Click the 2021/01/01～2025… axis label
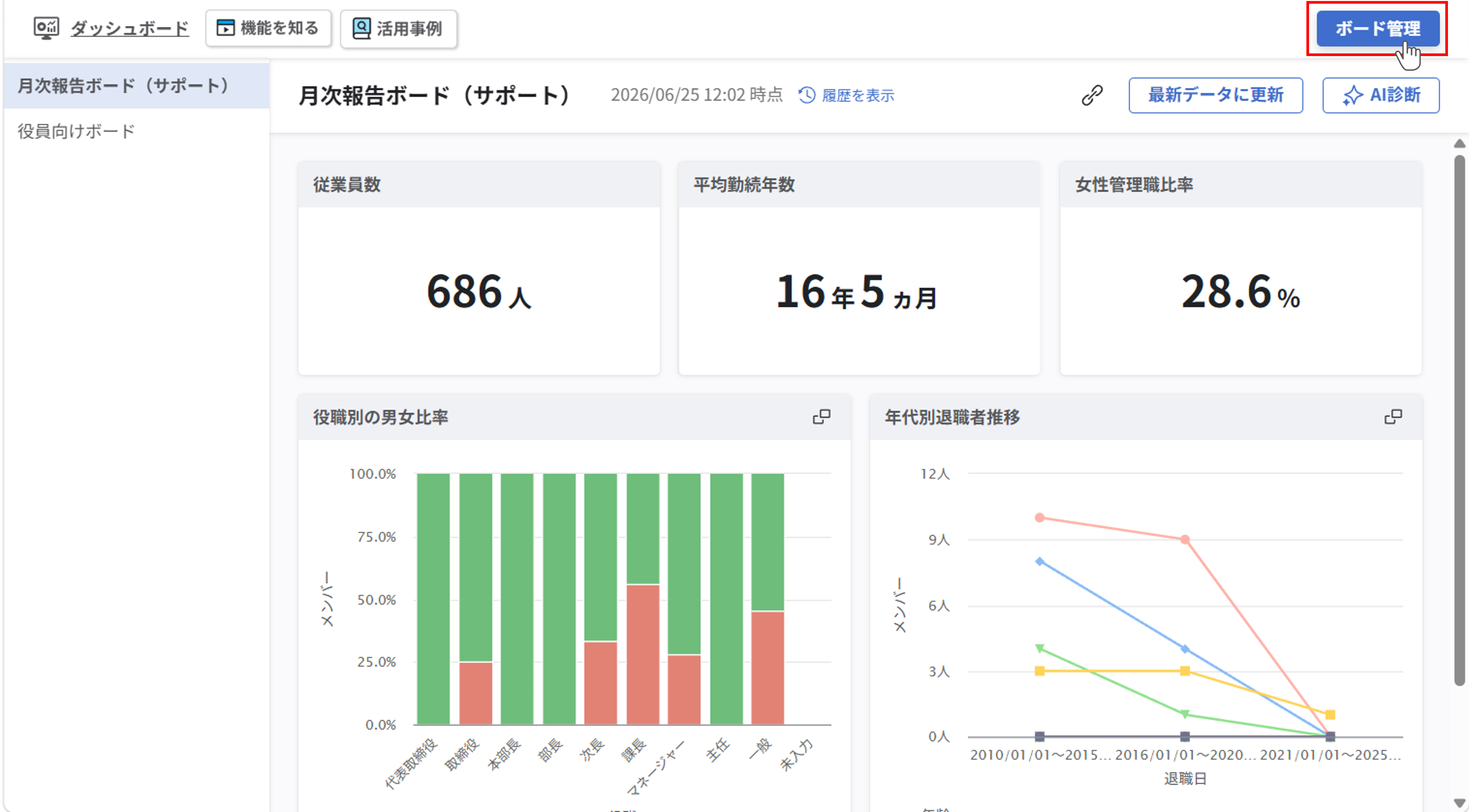 click(1330, 754)
